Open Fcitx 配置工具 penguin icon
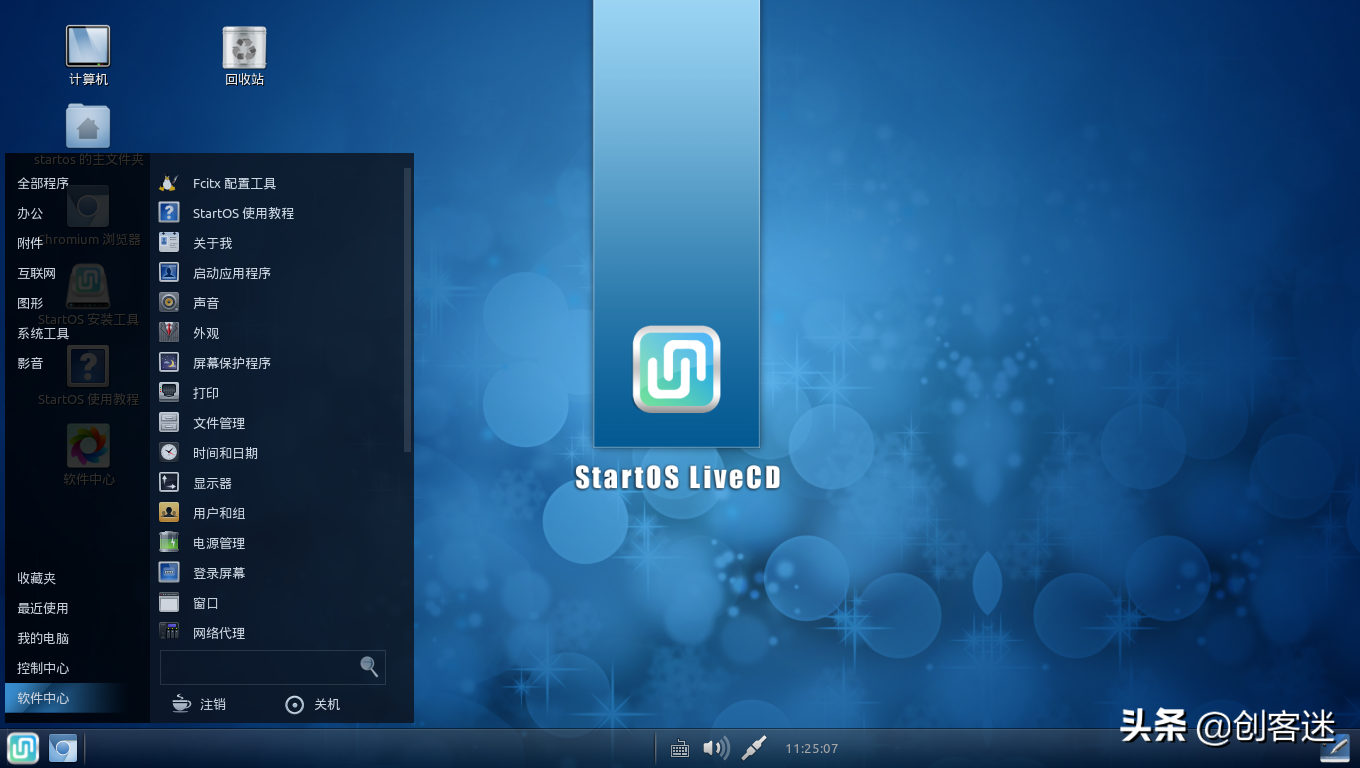The height and width of the screenshot is (768, 1360). 169,183
